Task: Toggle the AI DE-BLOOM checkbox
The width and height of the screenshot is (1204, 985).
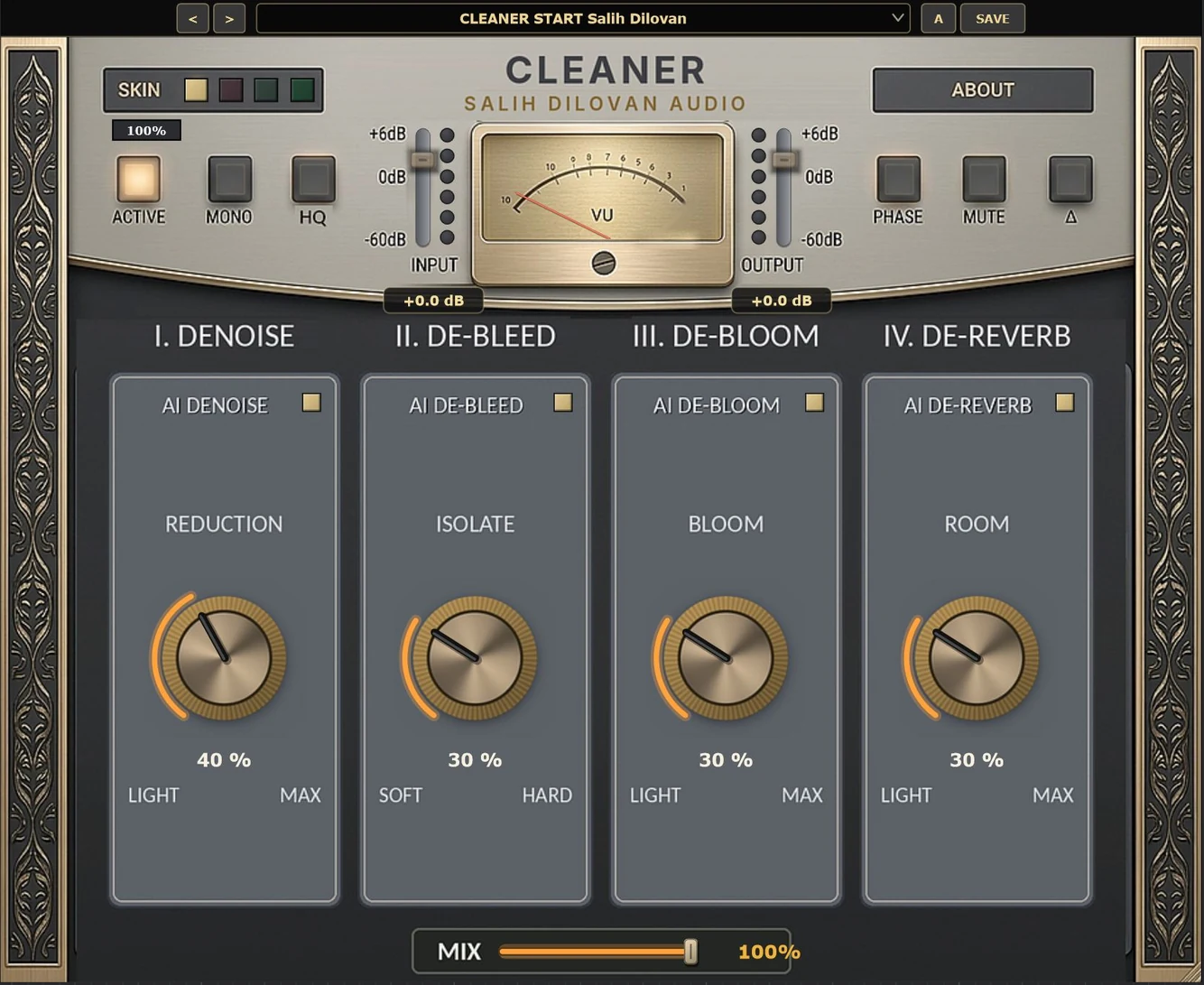Action: tap(814, 403)
